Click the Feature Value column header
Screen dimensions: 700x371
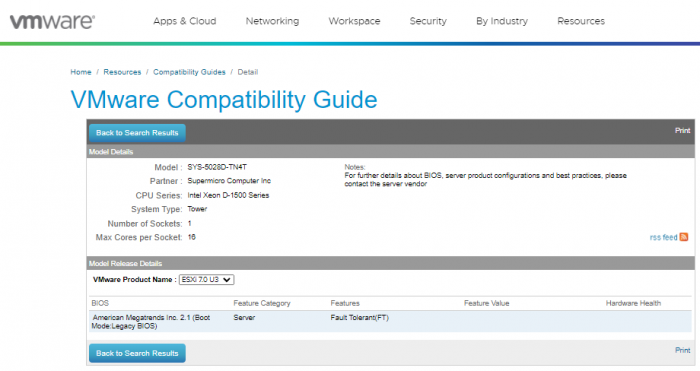tap(487, 303)
